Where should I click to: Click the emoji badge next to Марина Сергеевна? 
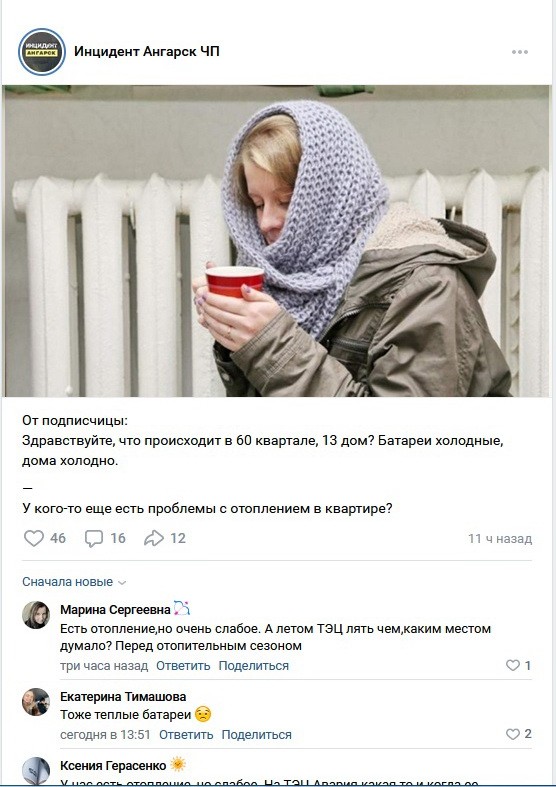coord(182,608)
